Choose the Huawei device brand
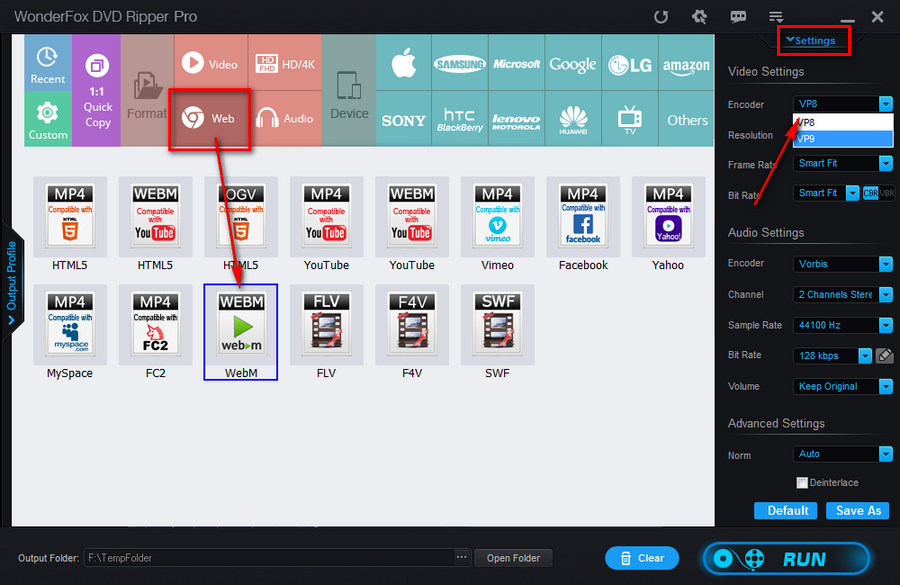The width and height of the screenshot is (900, 585). (573, 119)
